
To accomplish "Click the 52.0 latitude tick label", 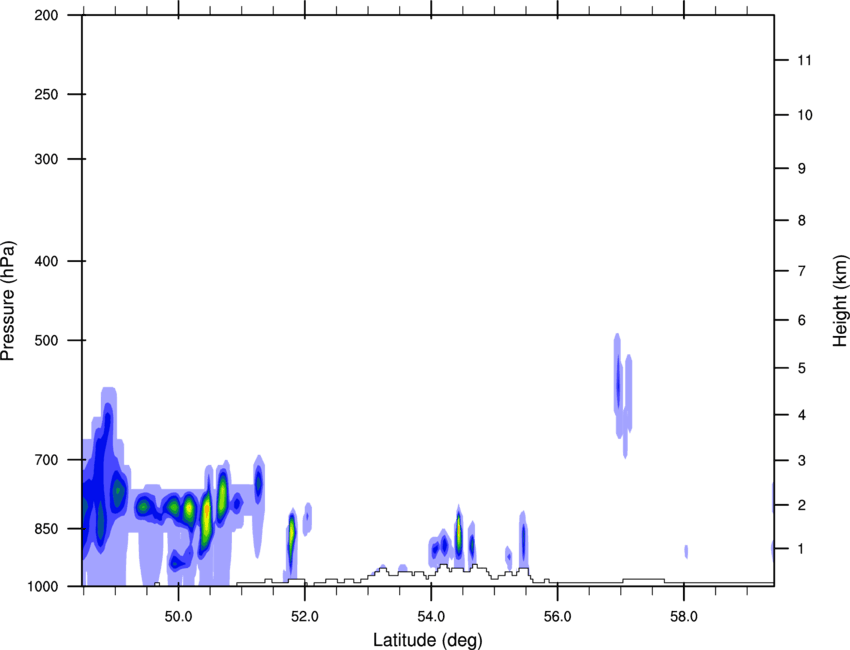I will pos(305,617).
